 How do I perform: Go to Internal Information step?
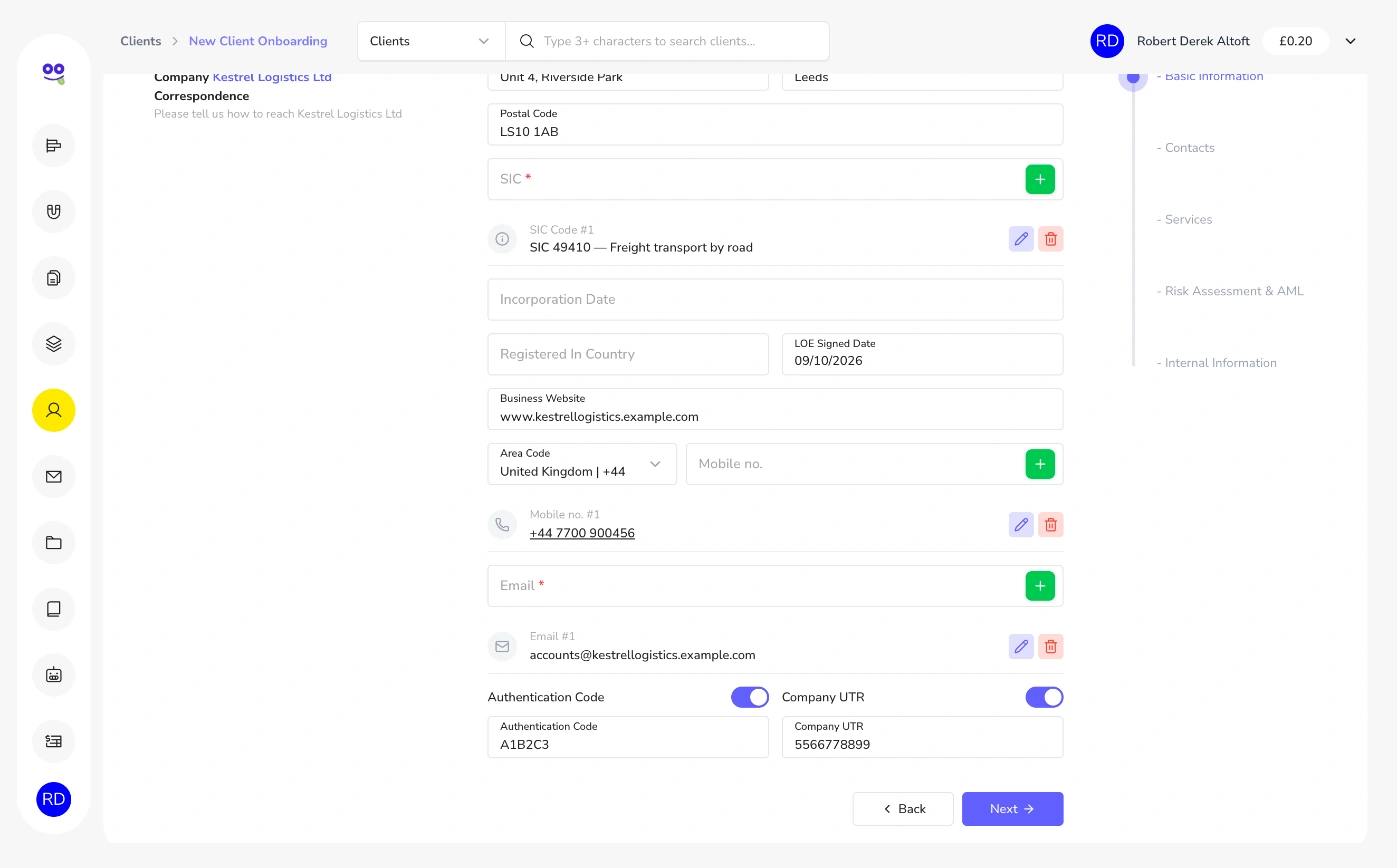click(x=1216, y=363)
